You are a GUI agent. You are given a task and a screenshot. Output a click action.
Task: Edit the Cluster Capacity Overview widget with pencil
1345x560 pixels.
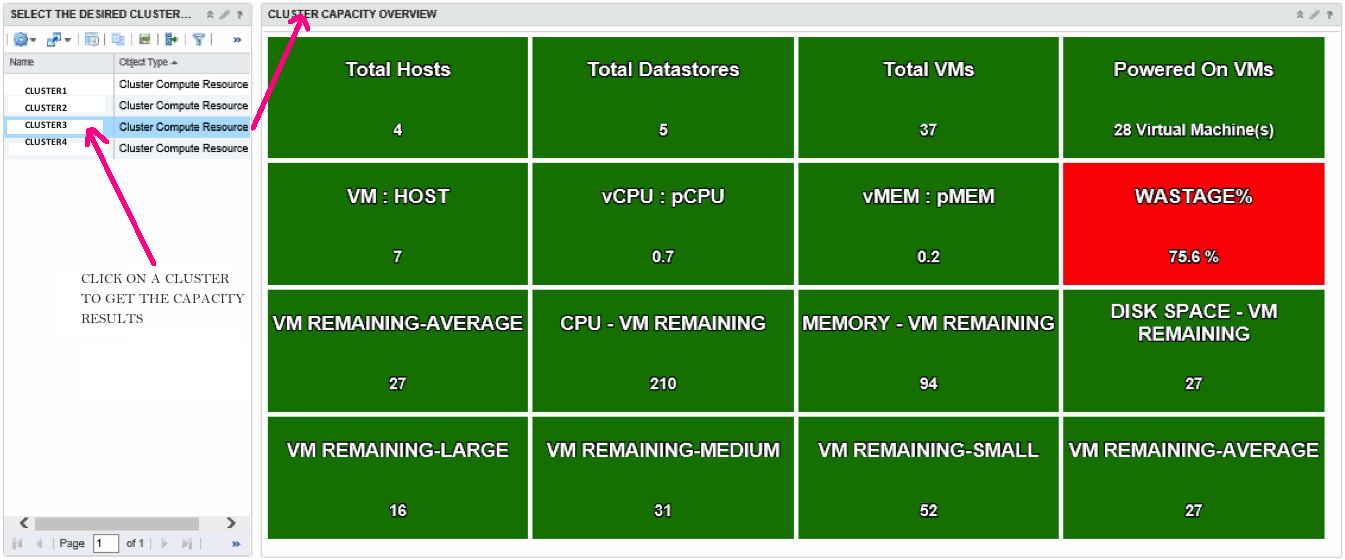click(1314, 15)
